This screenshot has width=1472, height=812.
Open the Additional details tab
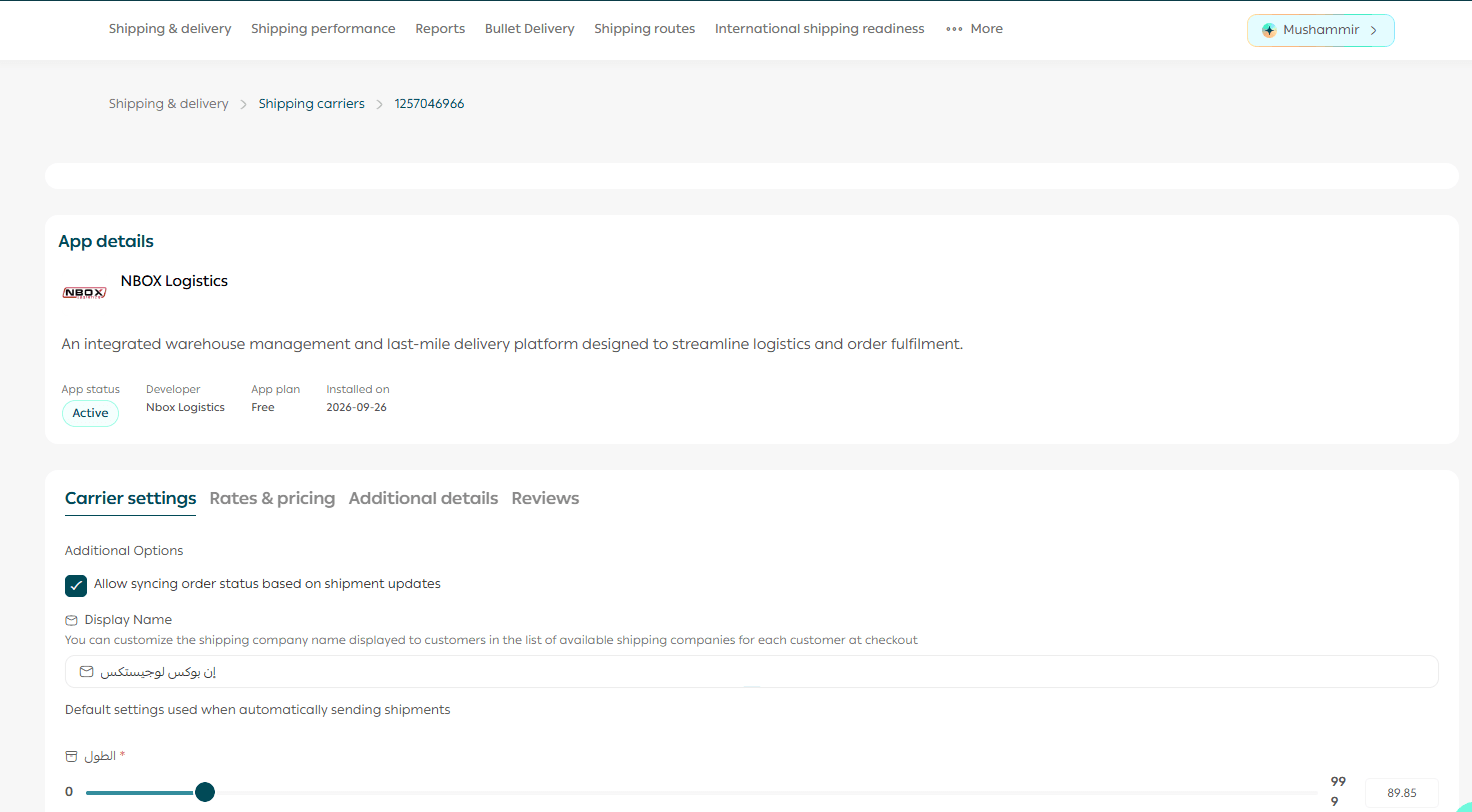(x=423, y=498)
